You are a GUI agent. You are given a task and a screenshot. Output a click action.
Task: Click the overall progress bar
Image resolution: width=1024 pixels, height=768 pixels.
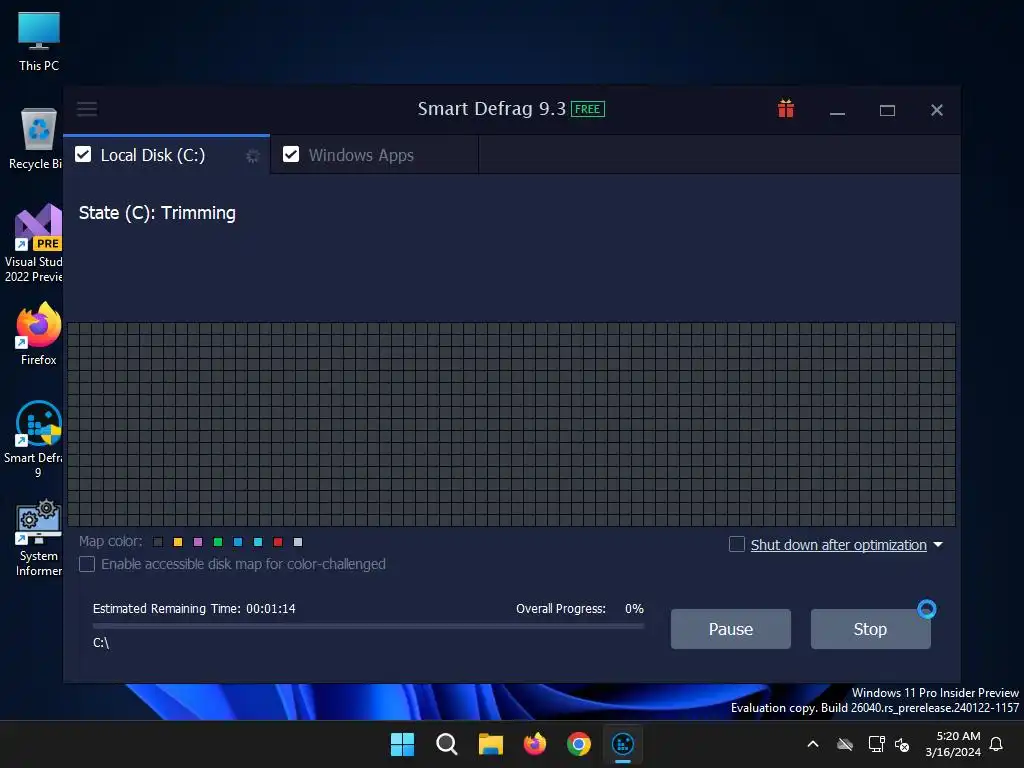coord(368,626)
